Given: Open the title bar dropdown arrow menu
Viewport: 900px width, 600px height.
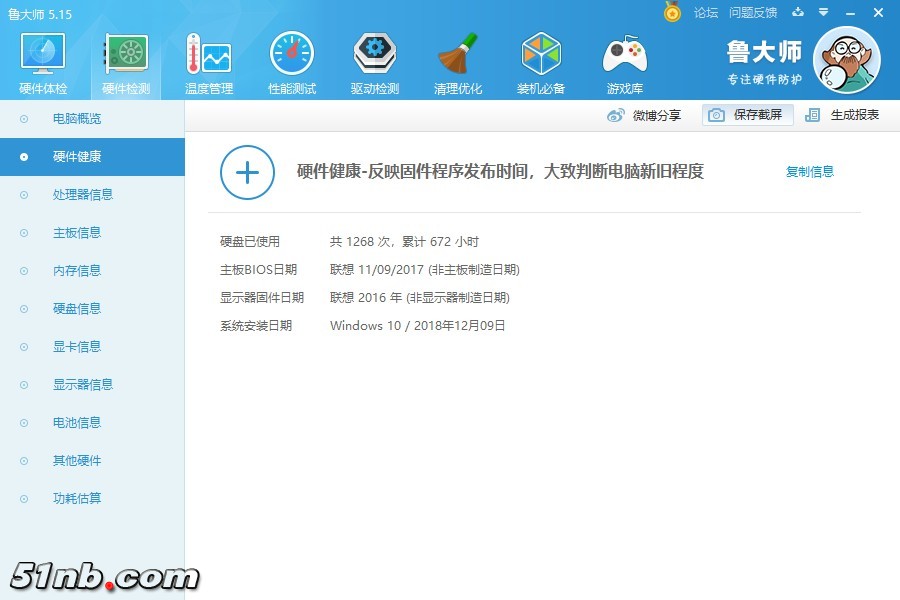Looking at the screenshot, I should [x=822, y=13].
